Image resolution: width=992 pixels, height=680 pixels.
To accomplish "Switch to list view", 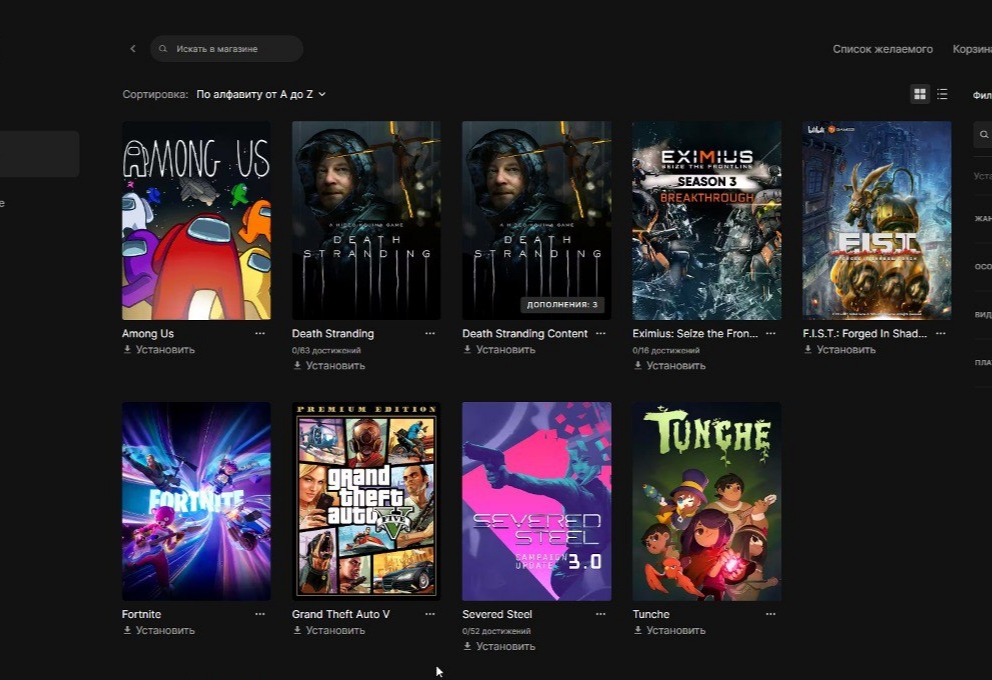I will coord(942,94).
